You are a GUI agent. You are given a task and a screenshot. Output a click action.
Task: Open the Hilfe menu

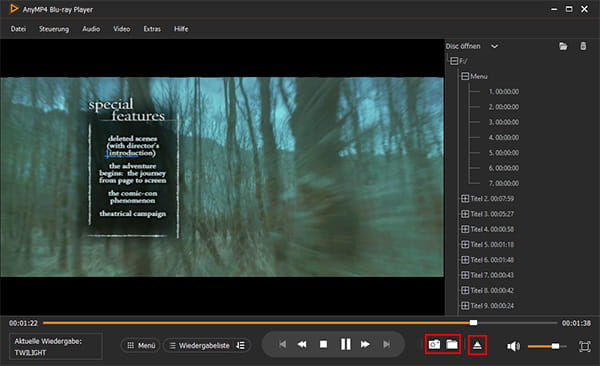pos(181,29)
